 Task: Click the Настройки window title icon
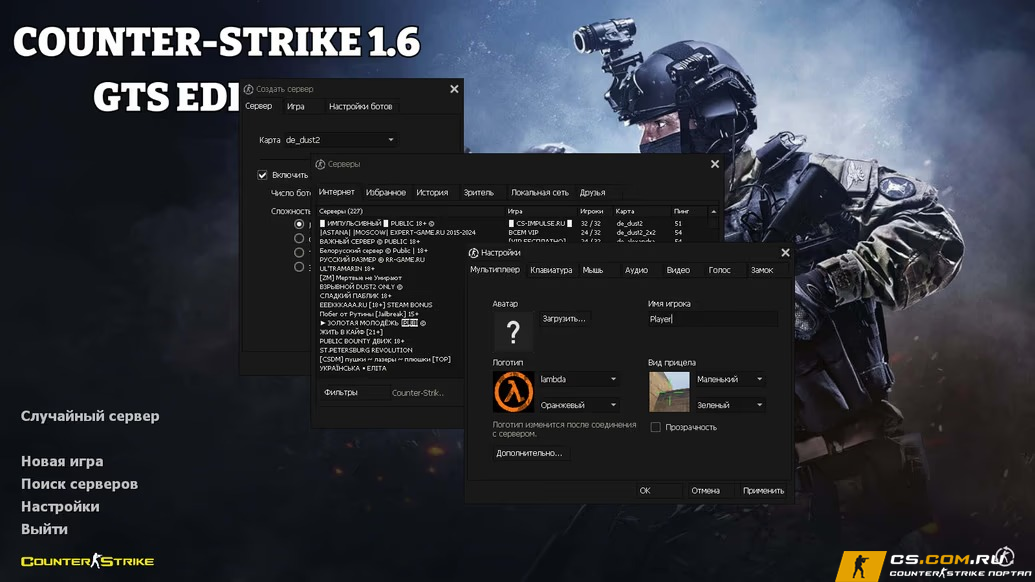473,253
